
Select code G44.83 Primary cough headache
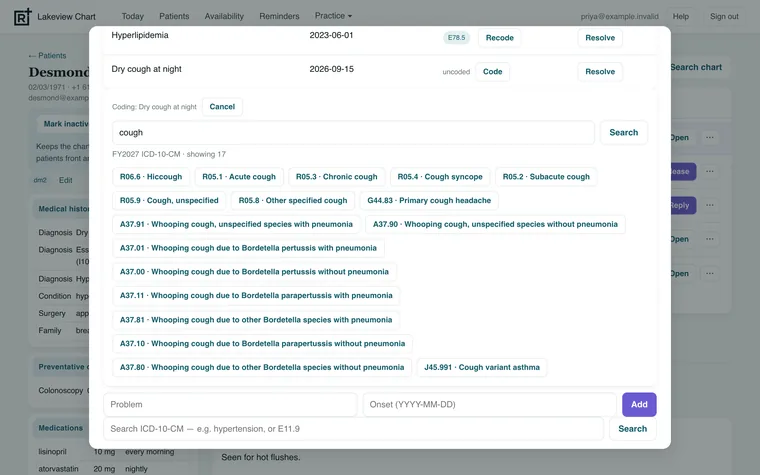[429, 201]
